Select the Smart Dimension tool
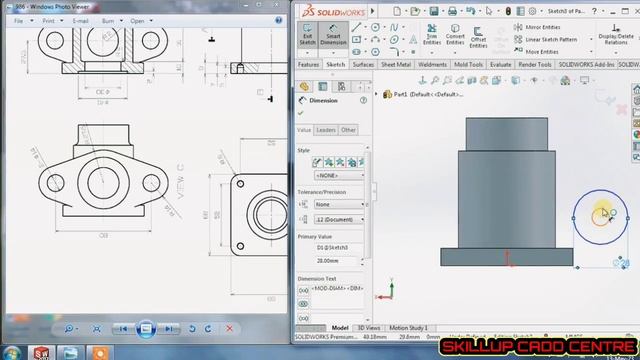The width and height of the screenshot is (640, 360). click(x=333, y=34)
